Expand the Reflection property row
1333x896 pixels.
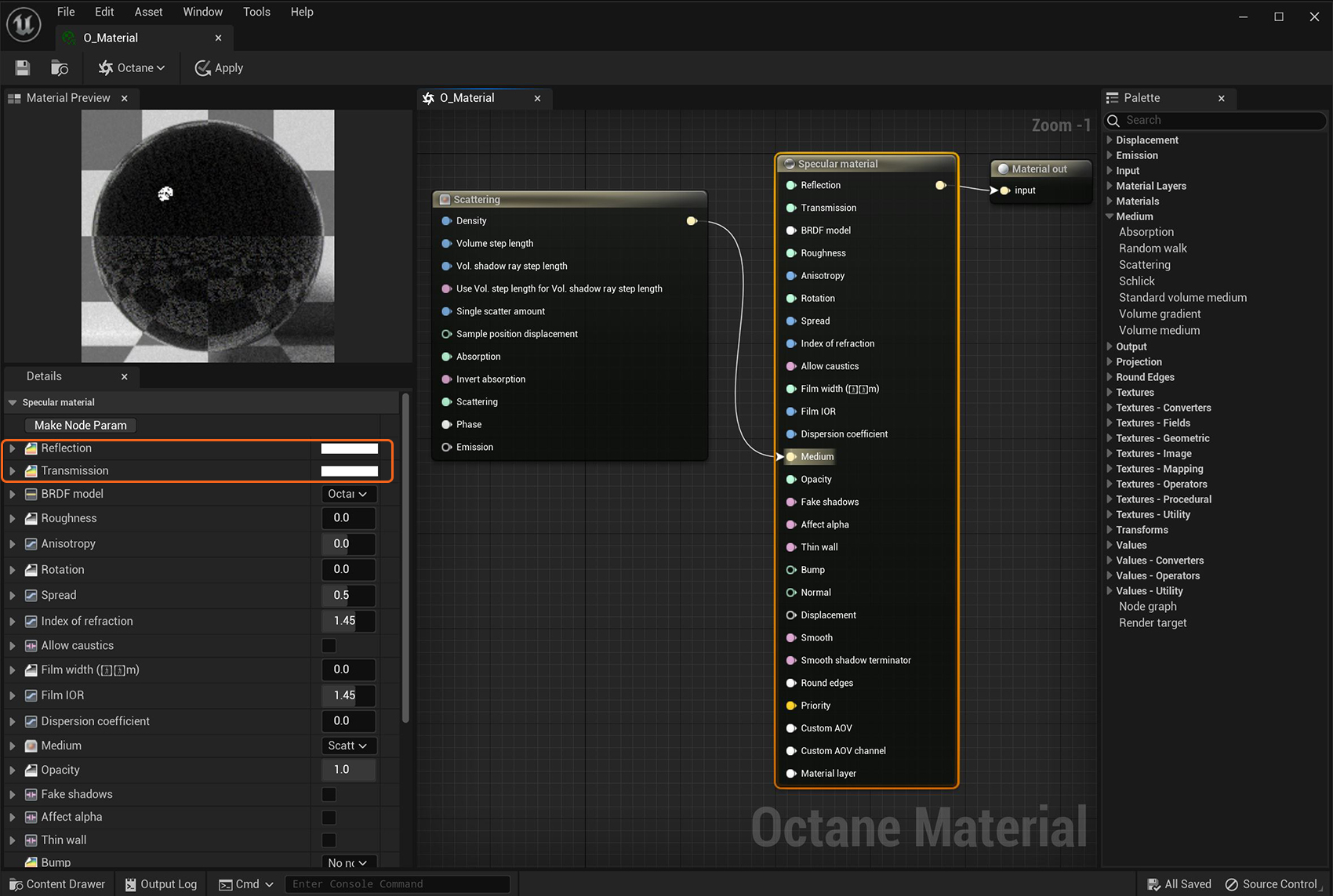click(13, 448)
